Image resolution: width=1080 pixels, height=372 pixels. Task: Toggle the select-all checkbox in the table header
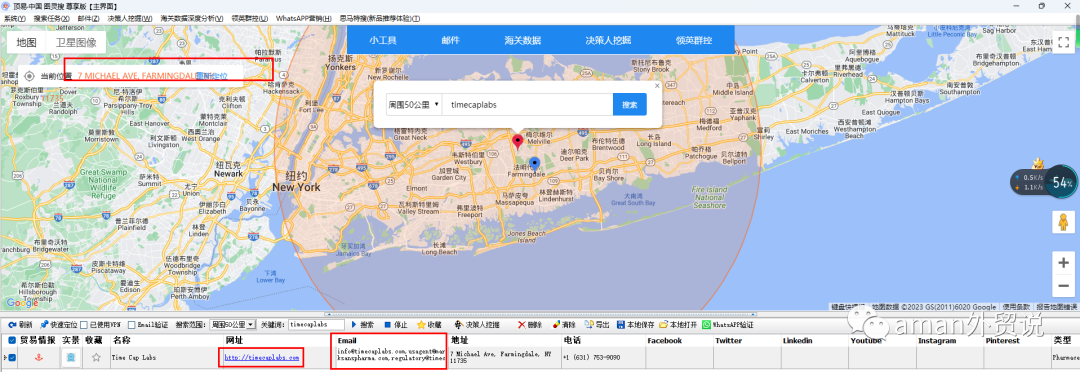(12, 340)
